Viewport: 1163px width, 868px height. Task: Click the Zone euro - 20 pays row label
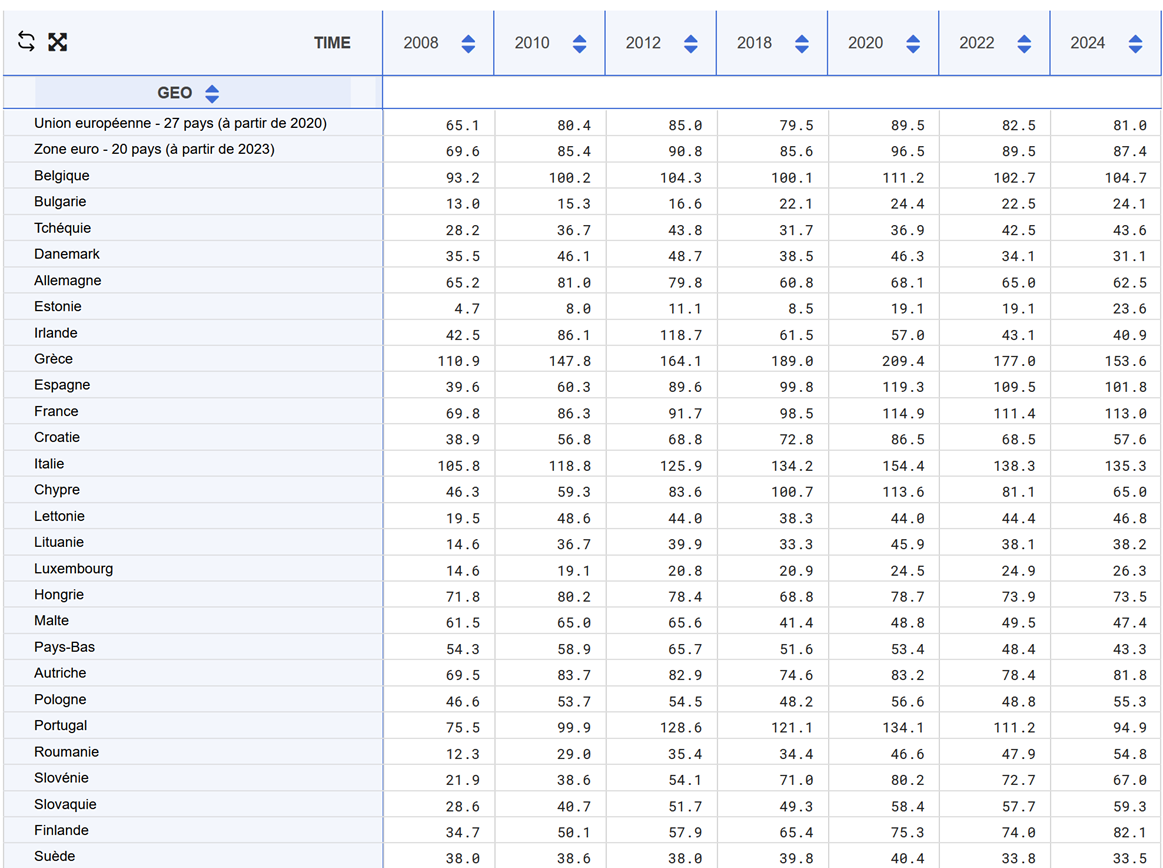[154, 150]
